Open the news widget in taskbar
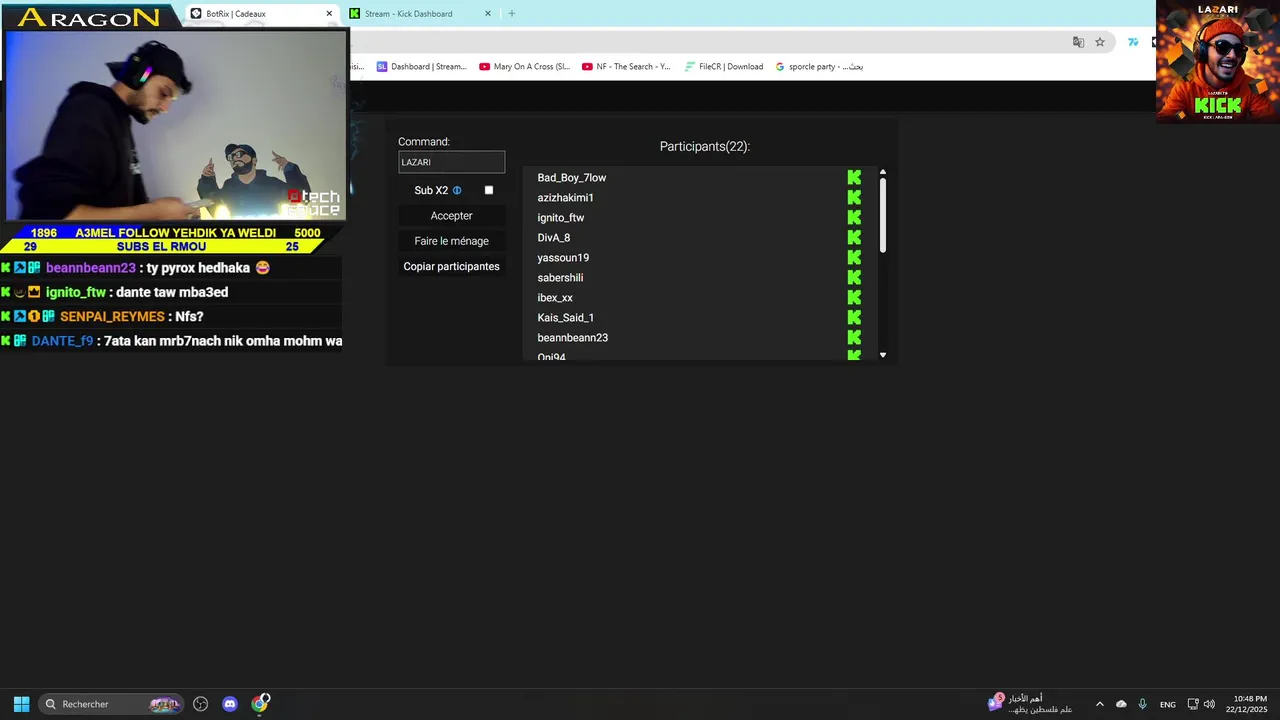1280x720 pixels. pyautogui.click(x=1030, y=704)
